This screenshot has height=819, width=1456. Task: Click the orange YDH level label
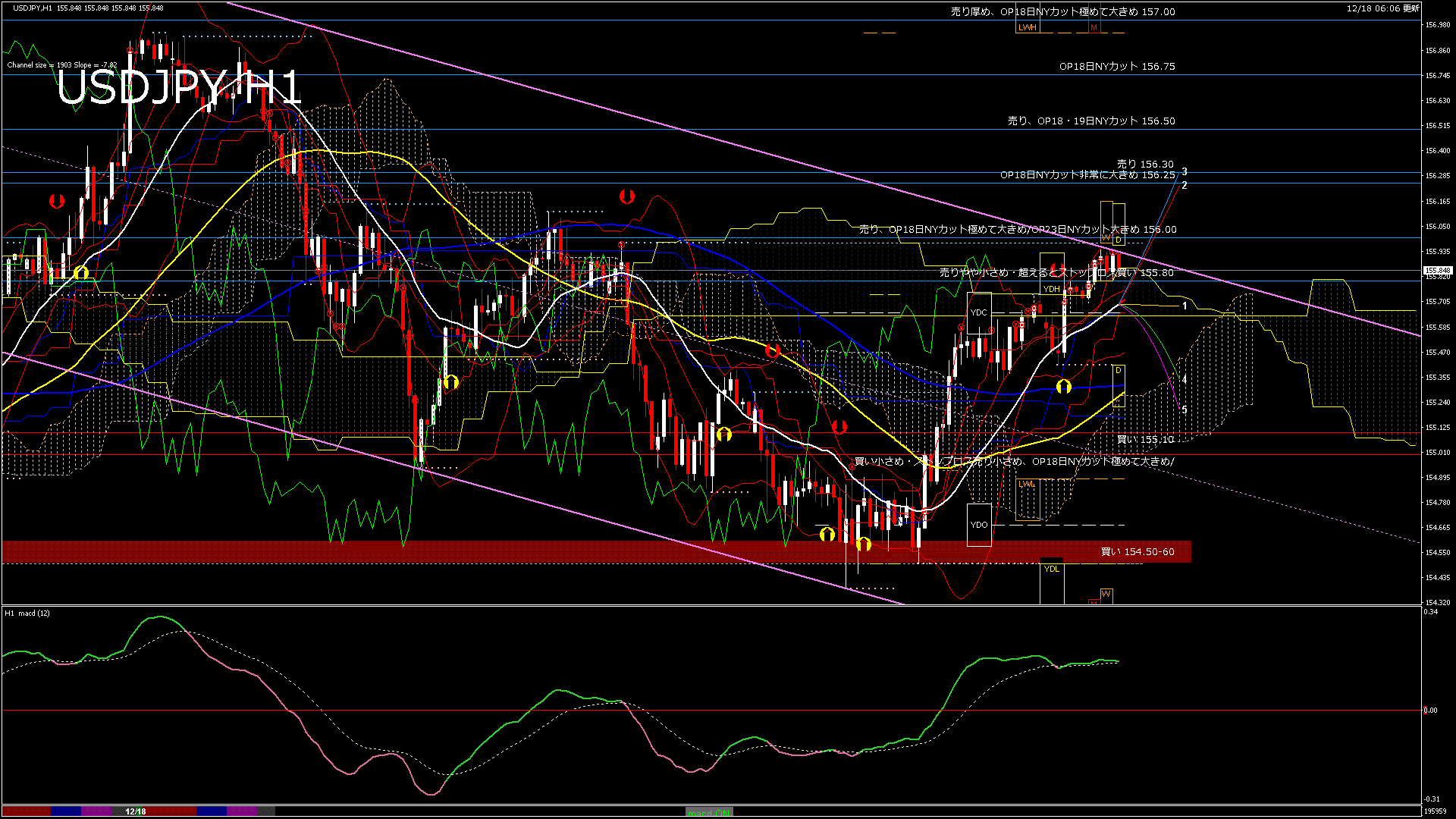tap(1050, 289)
